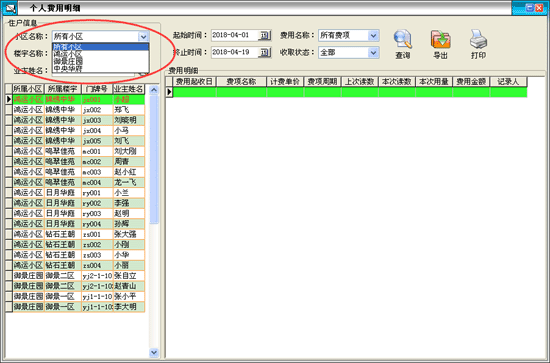Click the app icon in title bar
Viewport: 550px width, 363px height.
pos(9,8)
